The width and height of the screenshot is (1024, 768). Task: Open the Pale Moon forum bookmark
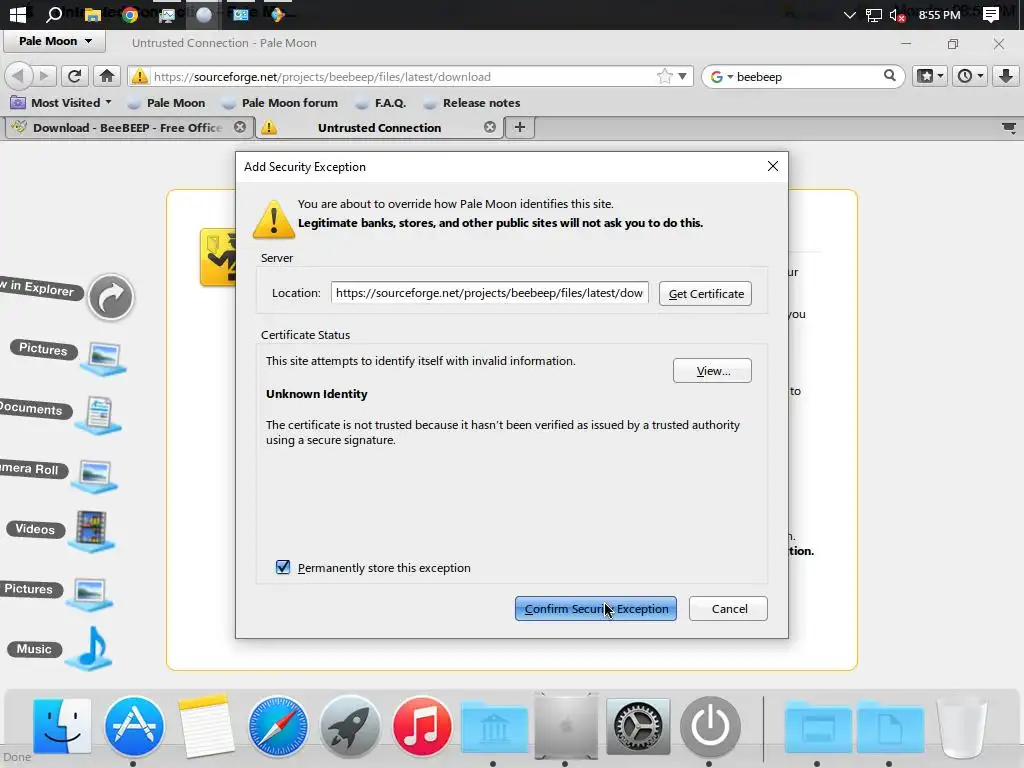tap(281, 103)
